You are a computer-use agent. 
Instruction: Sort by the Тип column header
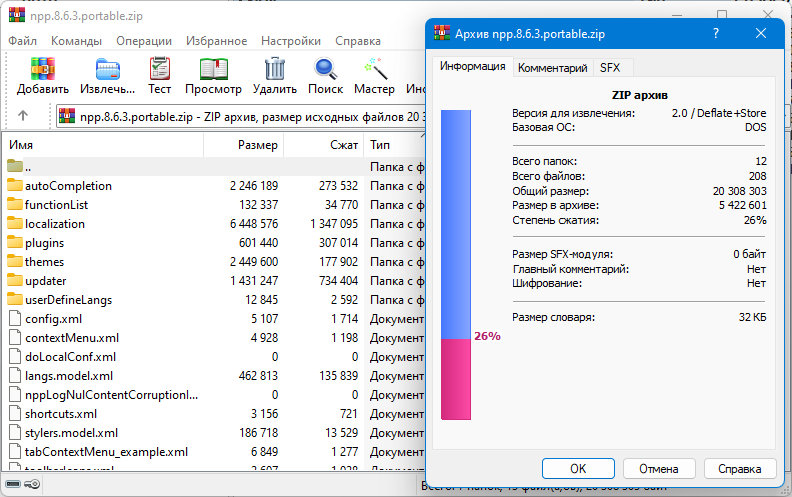pyautogui.click(x=394, y=145)
